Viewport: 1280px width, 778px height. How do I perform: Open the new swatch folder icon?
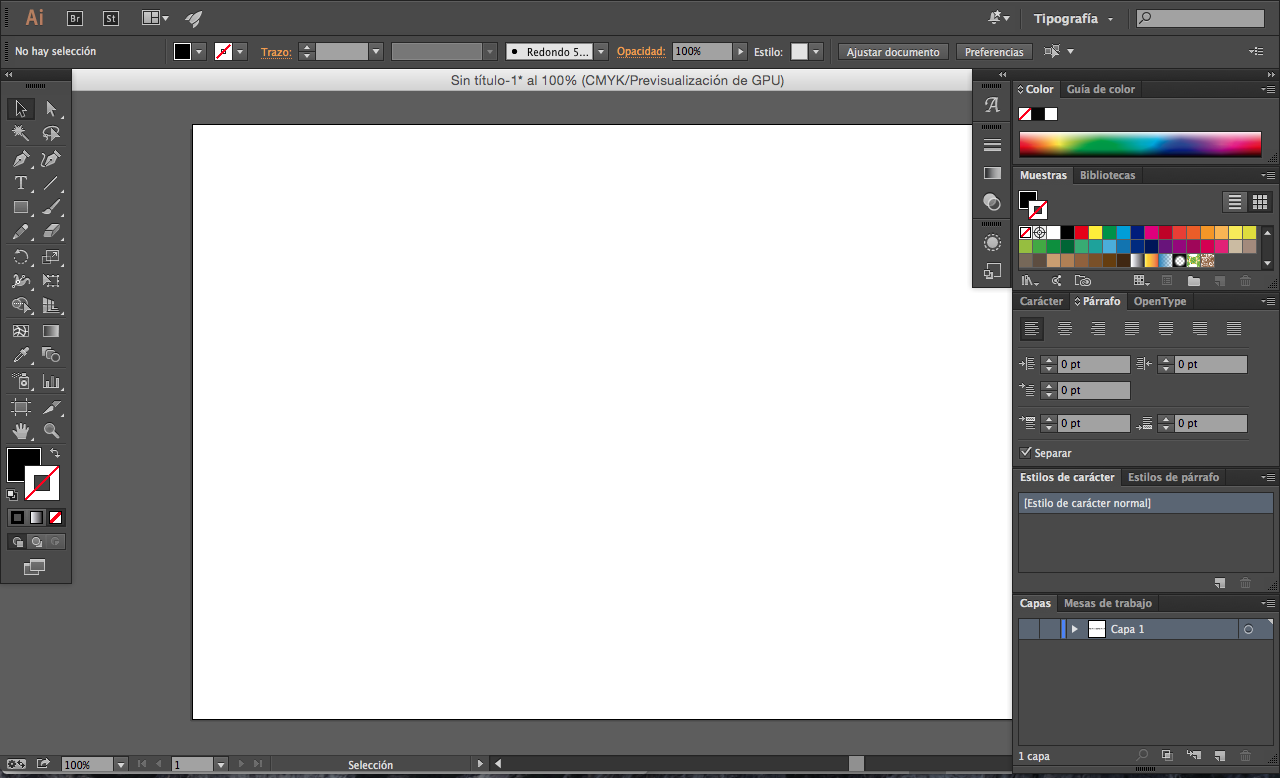1194,281
